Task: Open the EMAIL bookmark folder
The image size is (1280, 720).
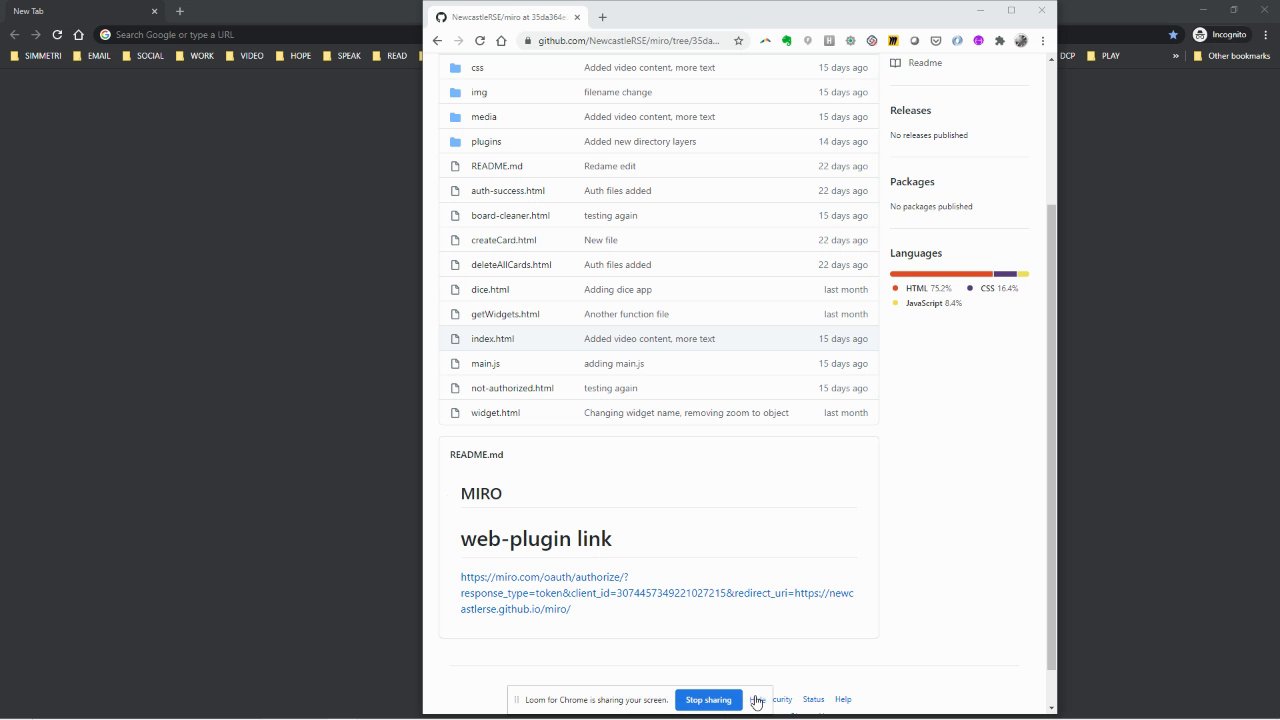Action: click(92, 56)
